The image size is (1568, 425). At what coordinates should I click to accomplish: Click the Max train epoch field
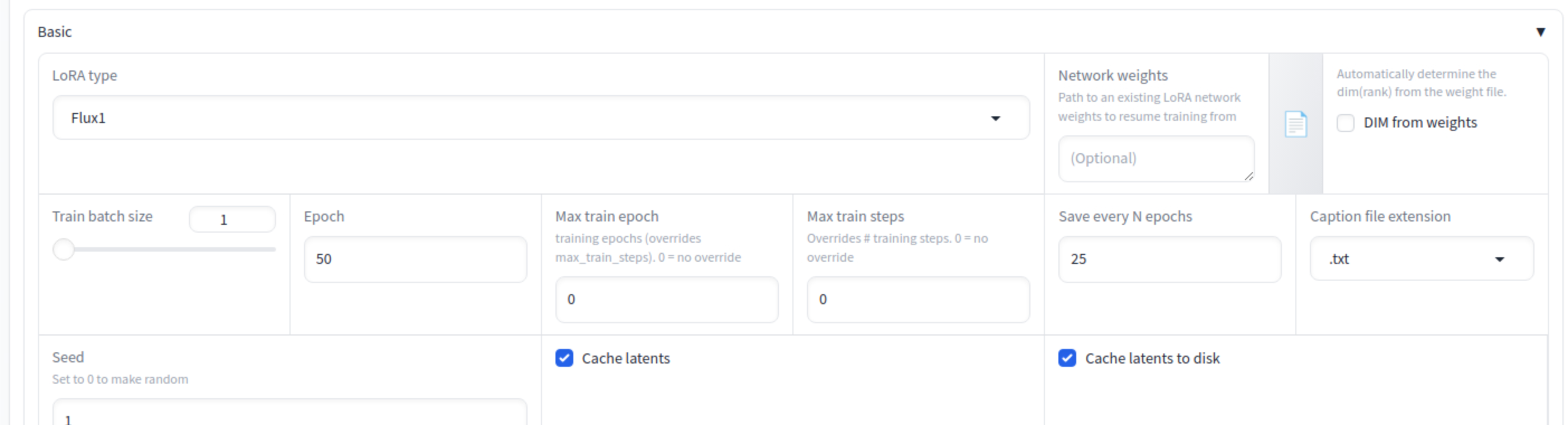click(x=667, y=300)
